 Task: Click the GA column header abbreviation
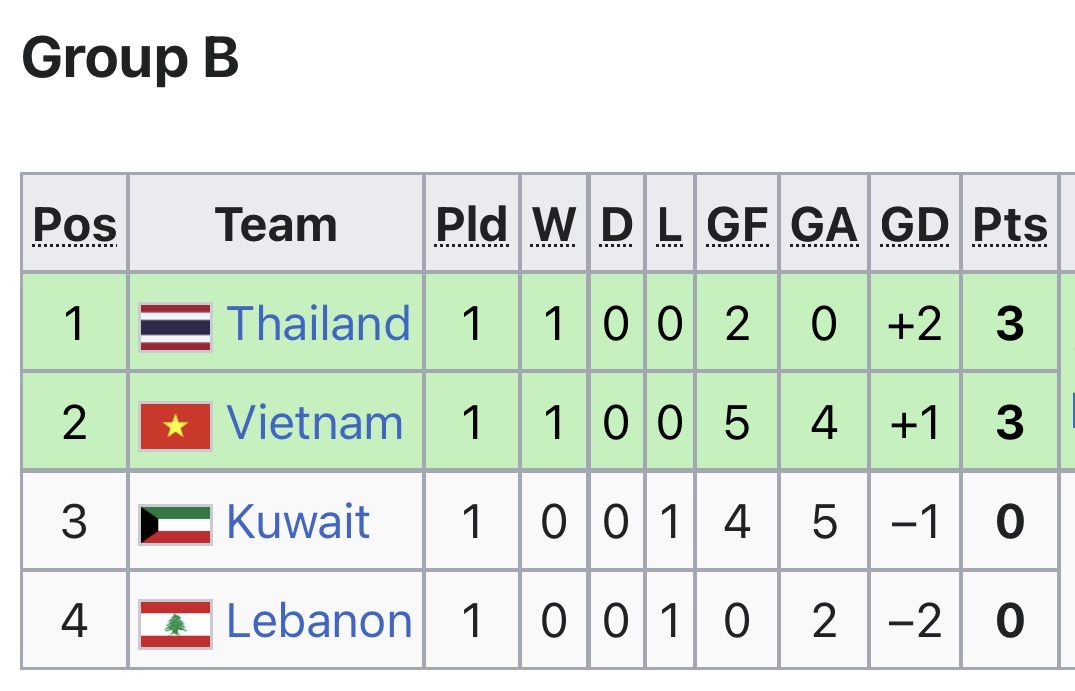coord(824,226)
